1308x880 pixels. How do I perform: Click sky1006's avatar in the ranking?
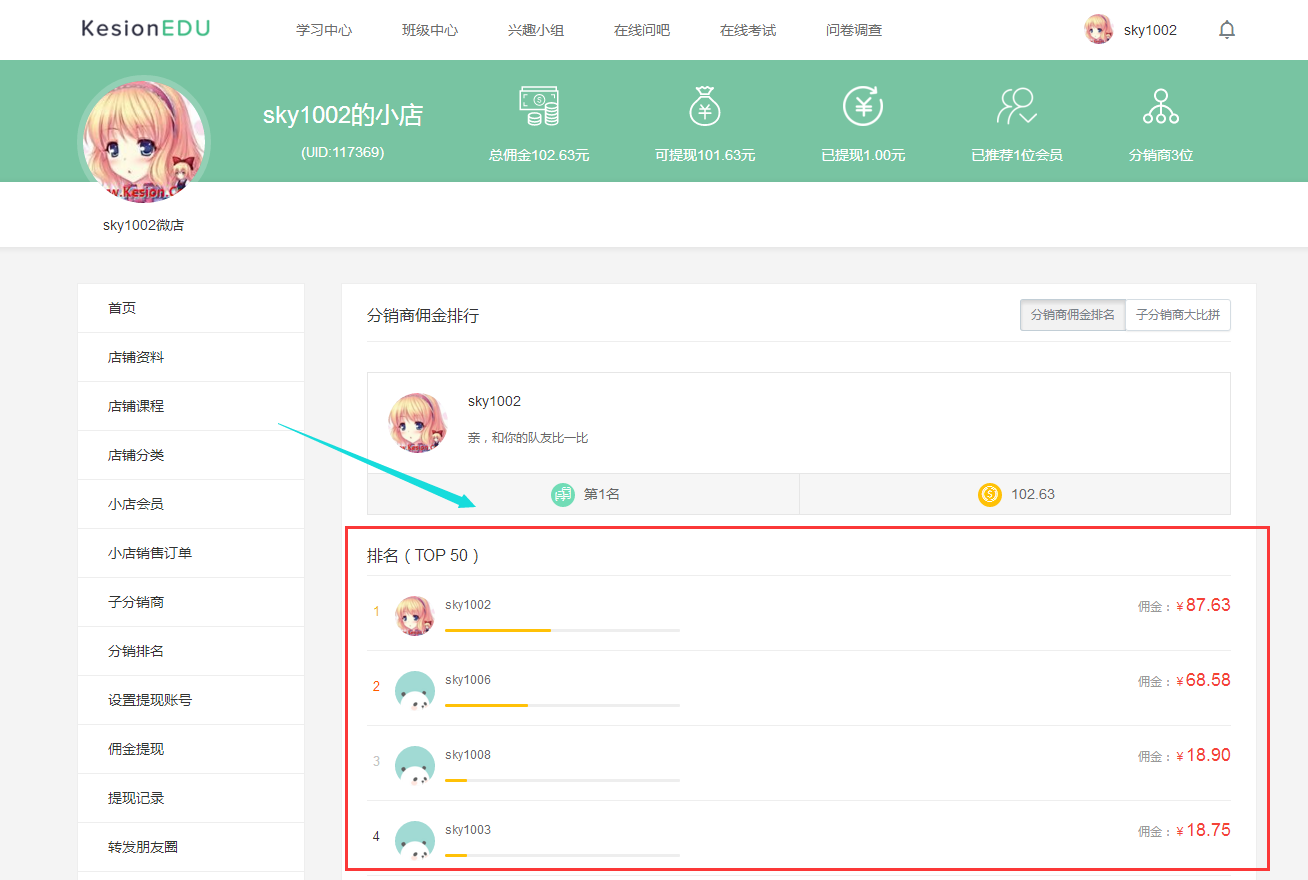click(415, 690)
